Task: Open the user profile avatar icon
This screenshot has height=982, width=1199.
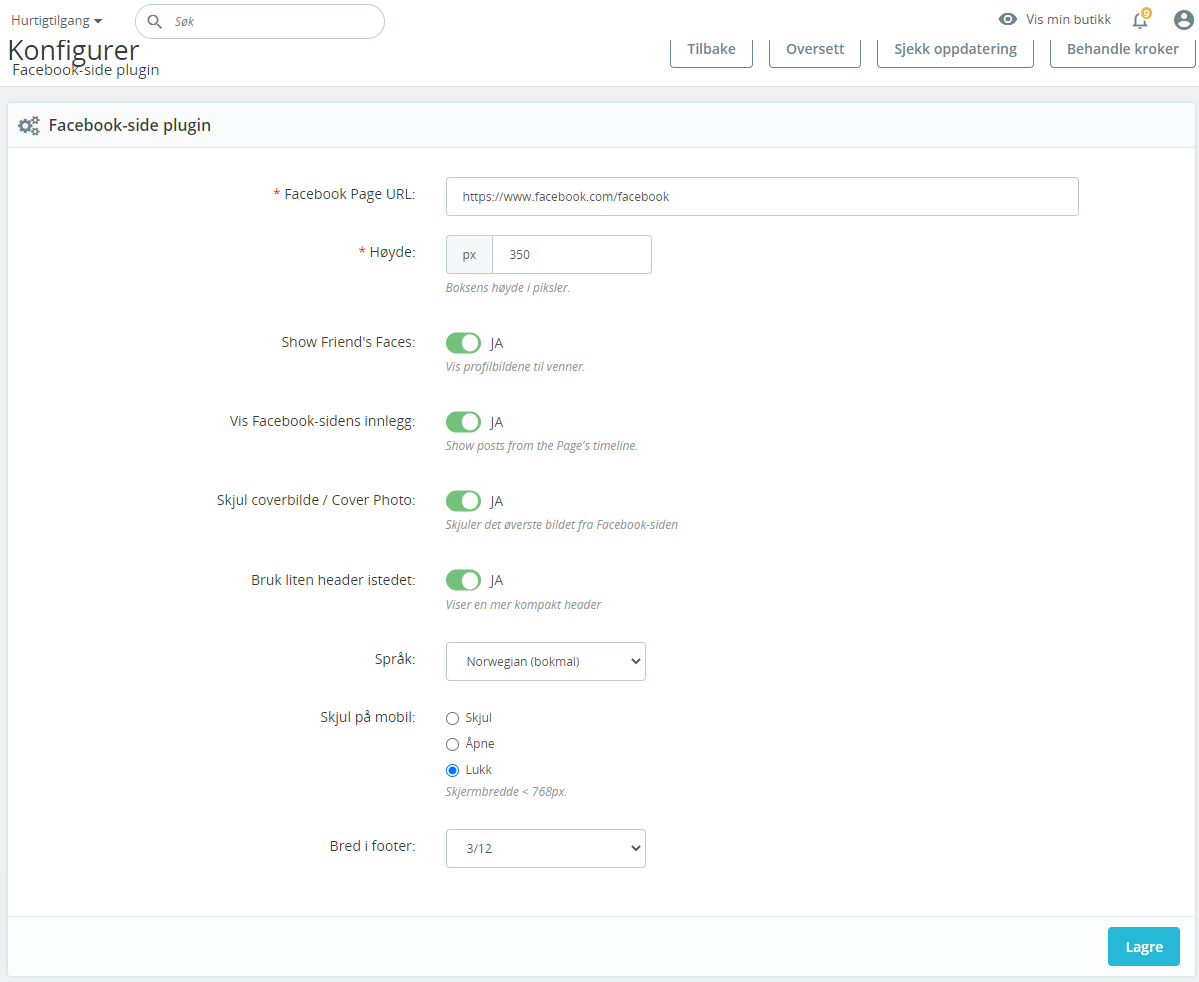Action: pos(1183,20)
